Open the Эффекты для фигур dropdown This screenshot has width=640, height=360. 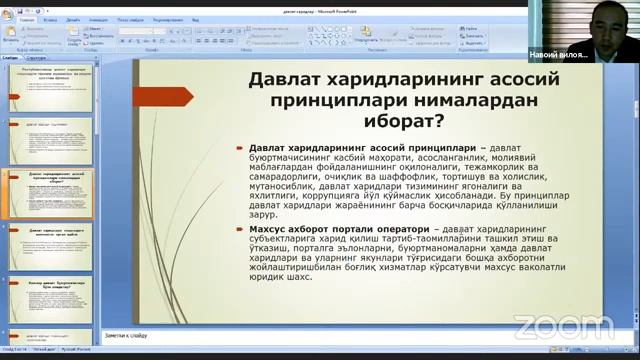point(431,43)
